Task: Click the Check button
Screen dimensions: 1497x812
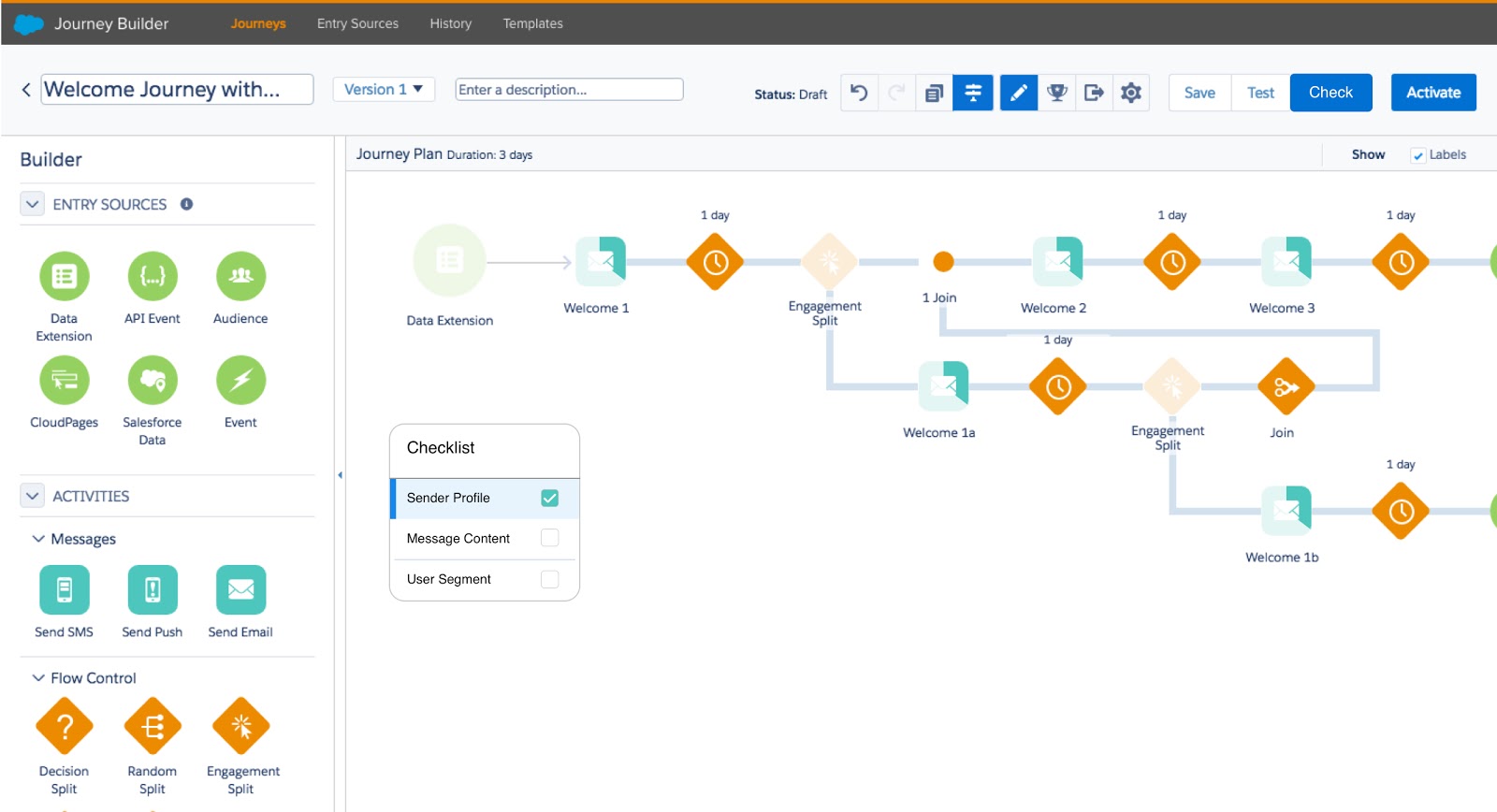Action: pyautogui.click(x=1331, y=93)
